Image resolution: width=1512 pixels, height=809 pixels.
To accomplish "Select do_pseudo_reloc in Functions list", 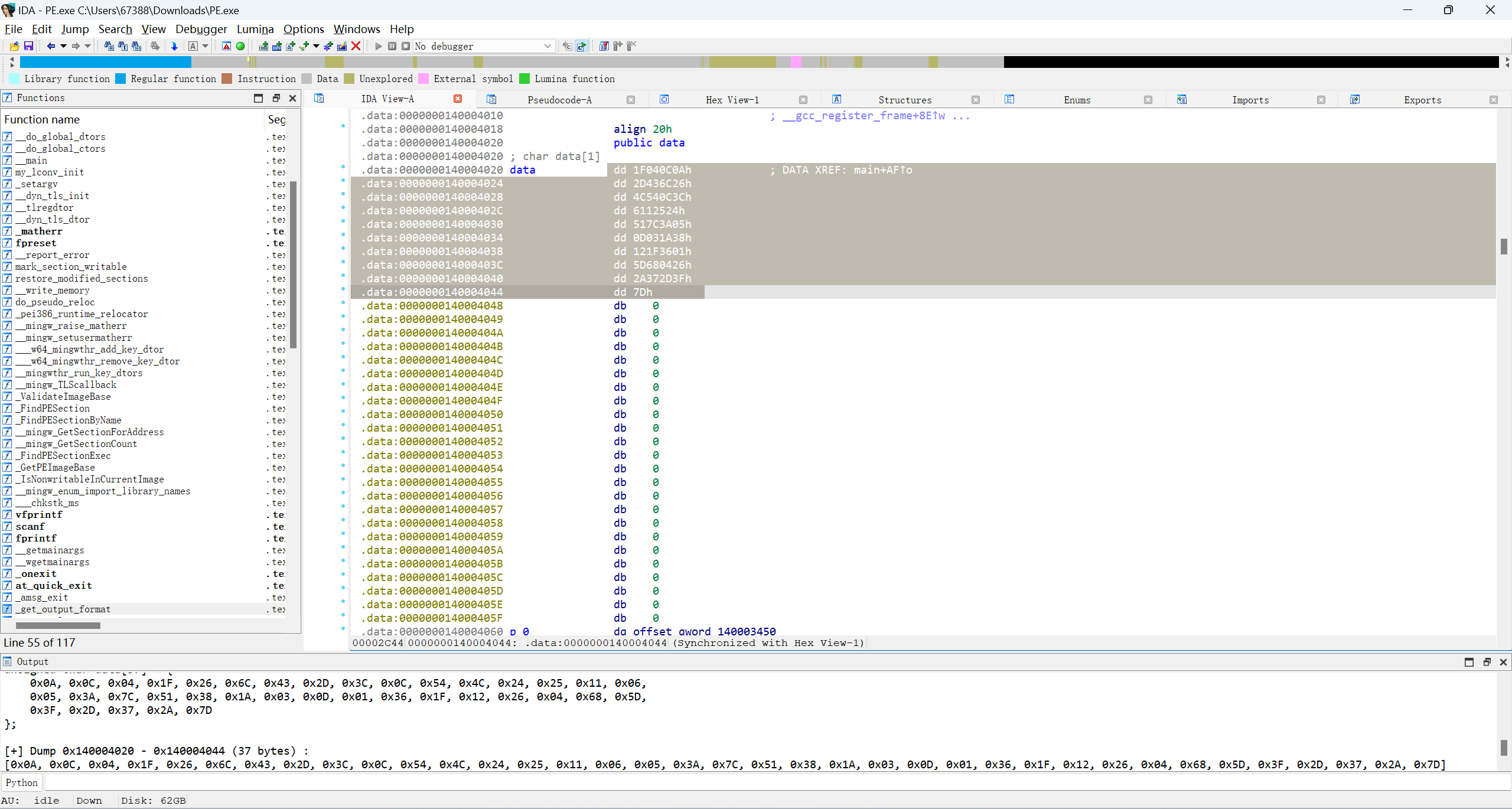I will click(55, 302).
